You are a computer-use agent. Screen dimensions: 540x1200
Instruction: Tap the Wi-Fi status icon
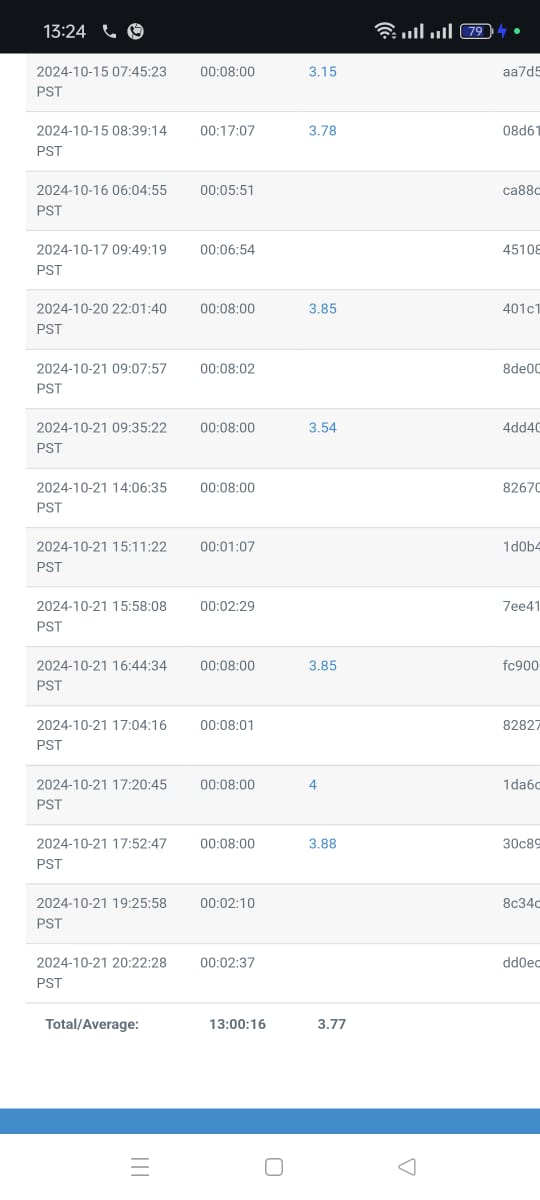[385, 31]
